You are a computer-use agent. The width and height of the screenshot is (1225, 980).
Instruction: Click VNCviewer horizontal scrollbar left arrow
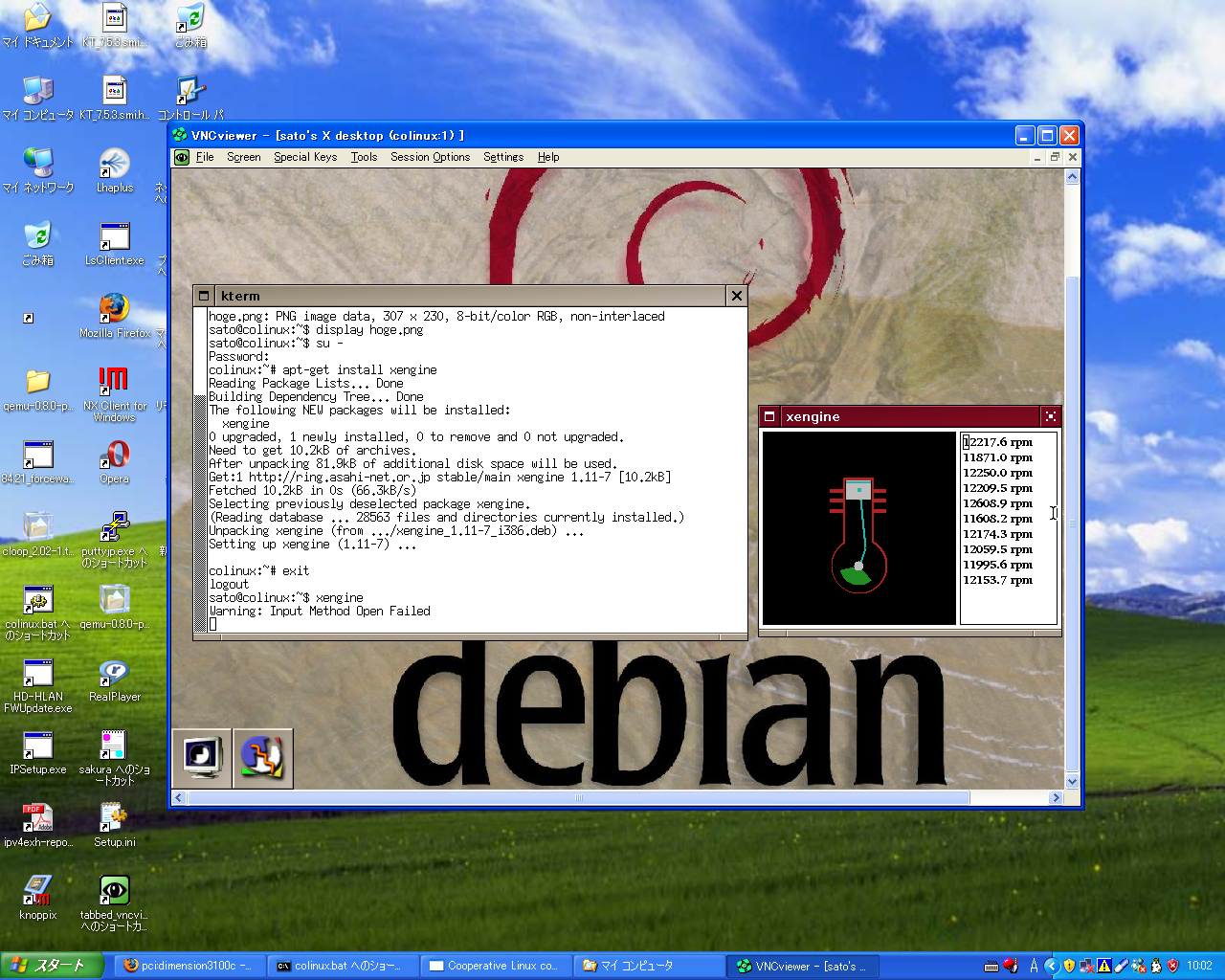179,797
